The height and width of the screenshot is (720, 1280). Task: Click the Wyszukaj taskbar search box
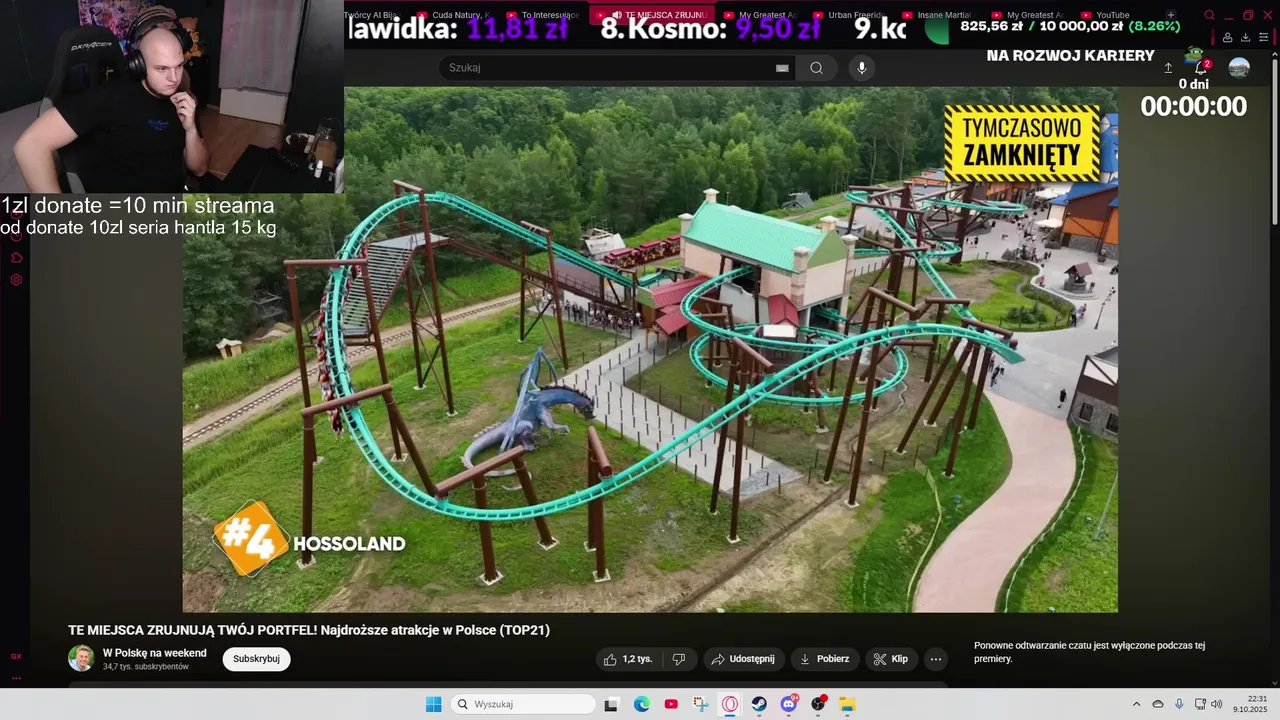(523, 704)
